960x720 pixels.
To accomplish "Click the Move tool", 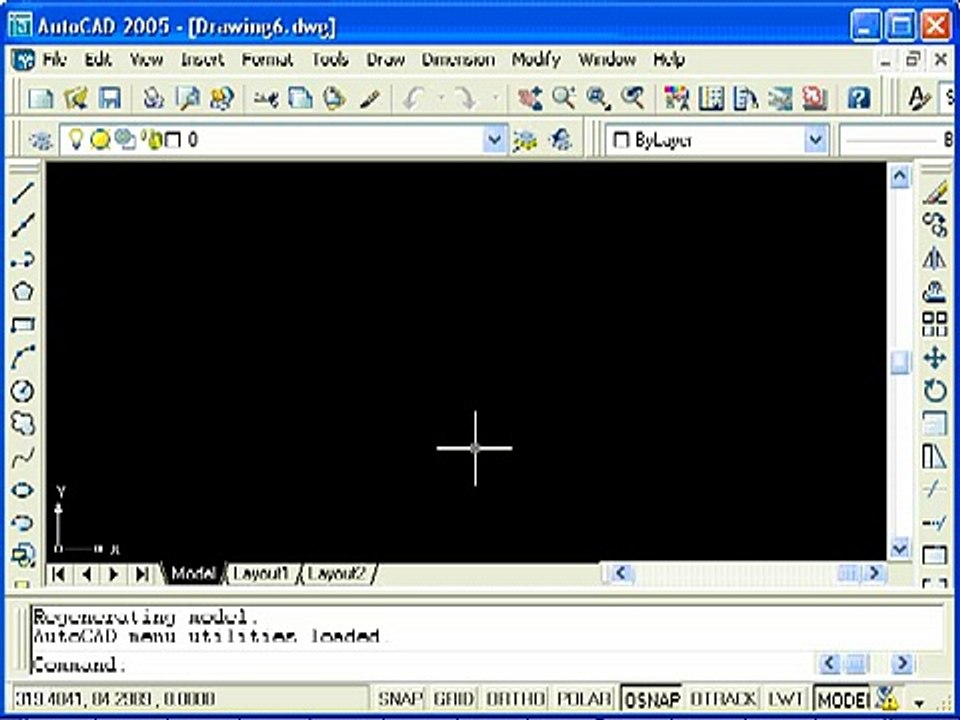I will (935, 358).
